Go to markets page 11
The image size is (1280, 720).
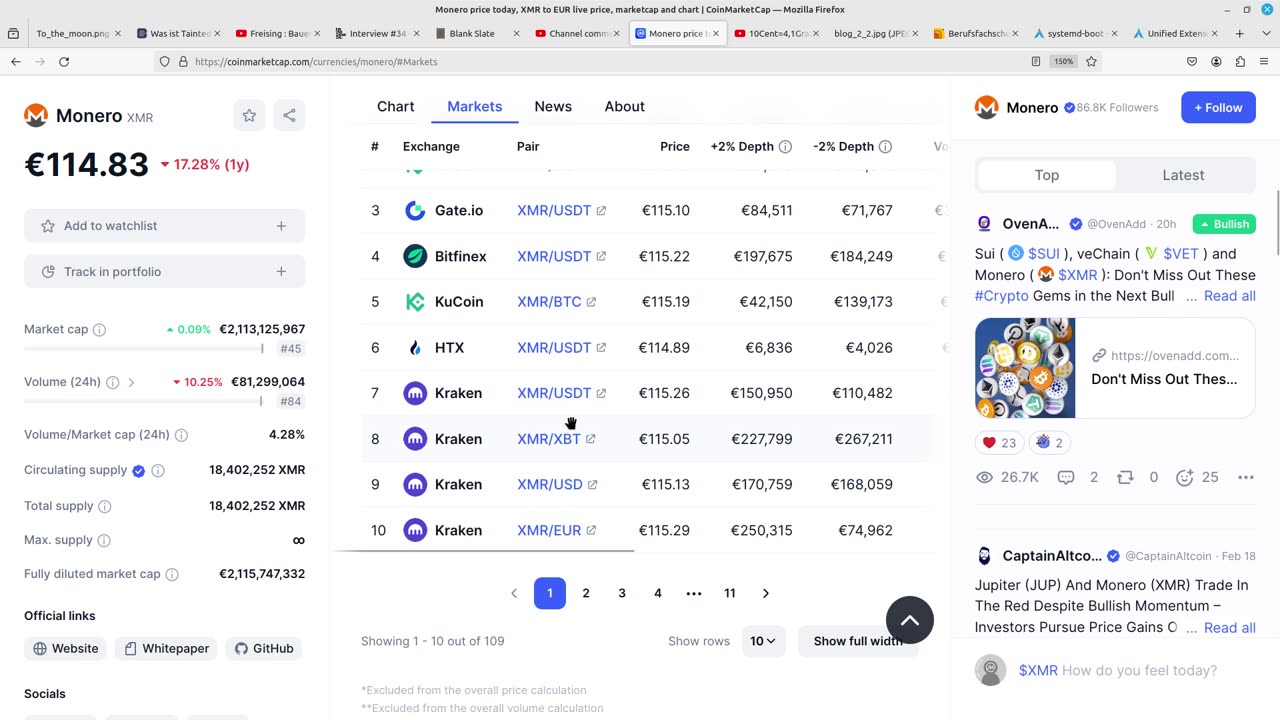(730, 593)
